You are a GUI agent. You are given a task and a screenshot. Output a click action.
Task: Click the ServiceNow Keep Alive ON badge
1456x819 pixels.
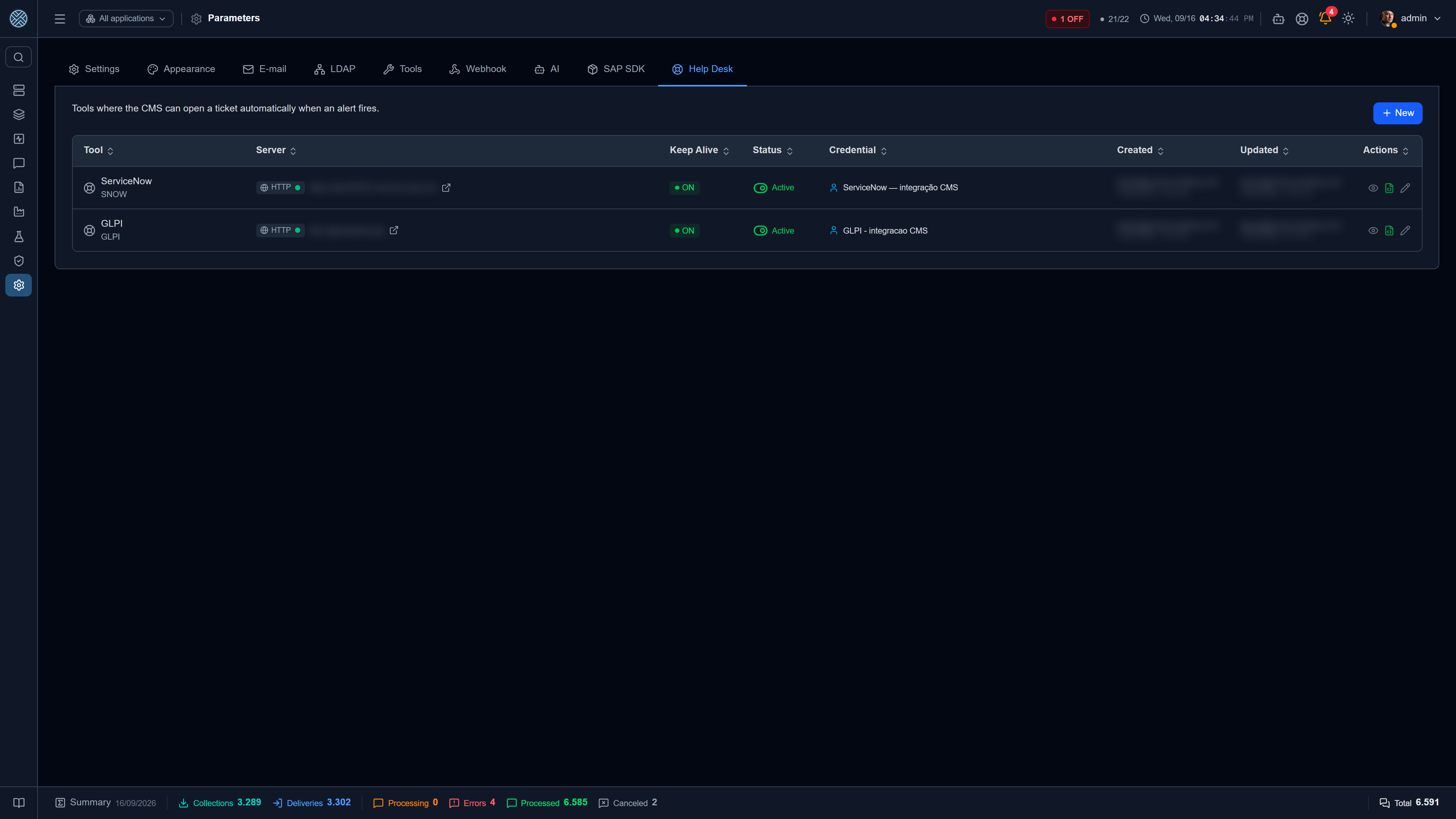coord(684,188)
